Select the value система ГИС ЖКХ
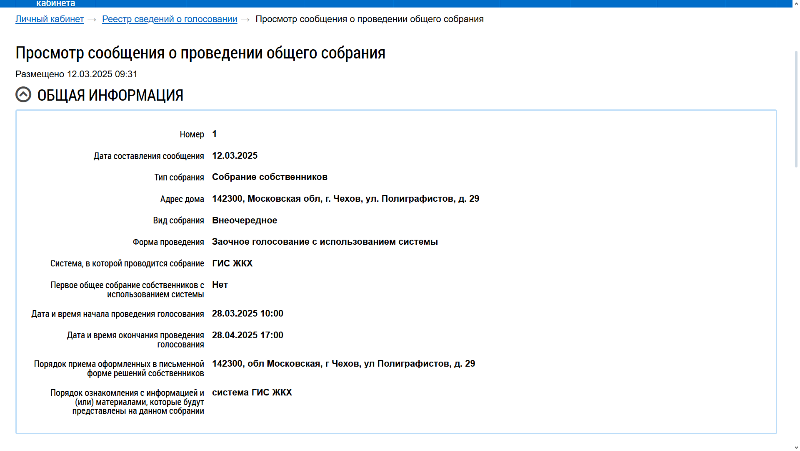Viewport: 800px width, 451px height. pyautogui.click(x=252, y=392)
